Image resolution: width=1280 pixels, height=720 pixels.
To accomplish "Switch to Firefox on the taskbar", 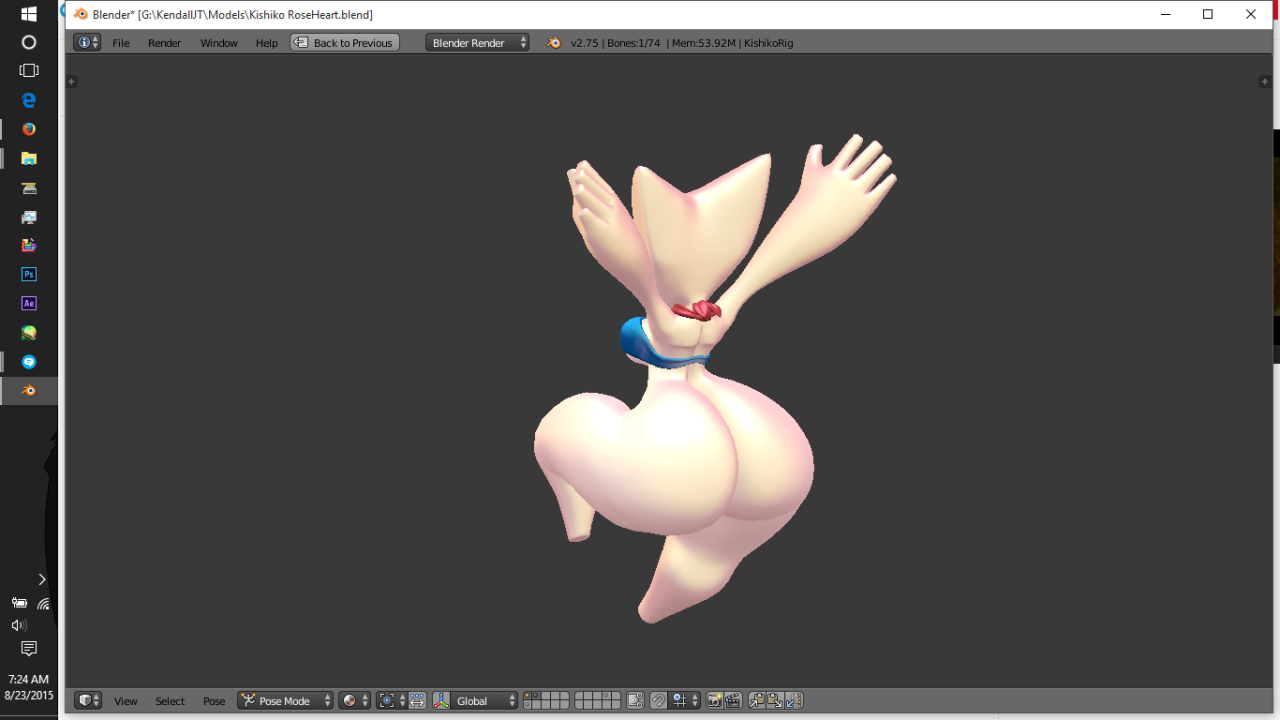I will 29,129.
